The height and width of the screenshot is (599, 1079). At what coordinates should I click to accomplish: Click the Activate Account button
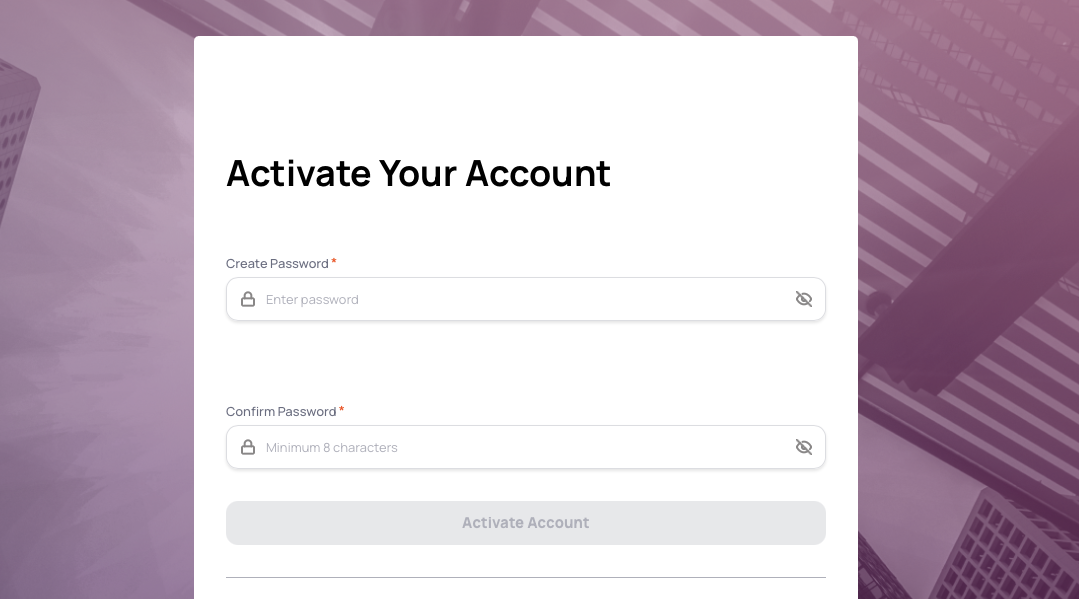click(x=525, y=523)
